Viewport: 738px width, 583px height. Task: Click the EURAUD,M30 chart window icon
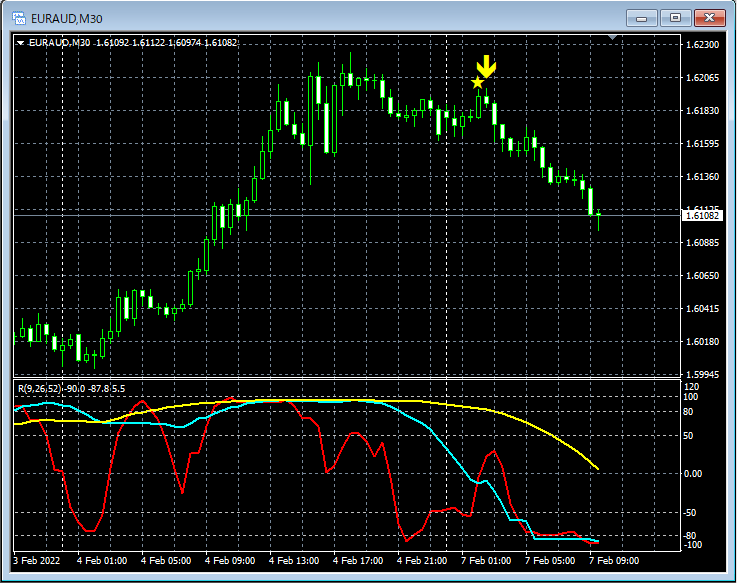(x=19, y=18)
